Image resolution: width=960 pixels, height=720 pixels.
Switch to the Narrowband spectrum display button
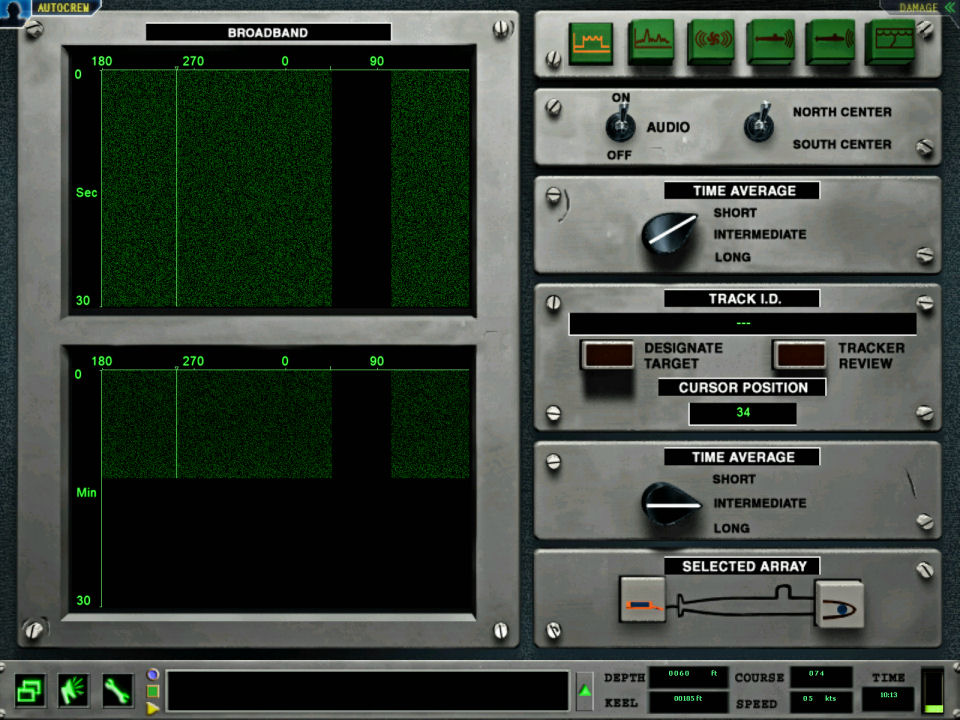click(651, 42)
